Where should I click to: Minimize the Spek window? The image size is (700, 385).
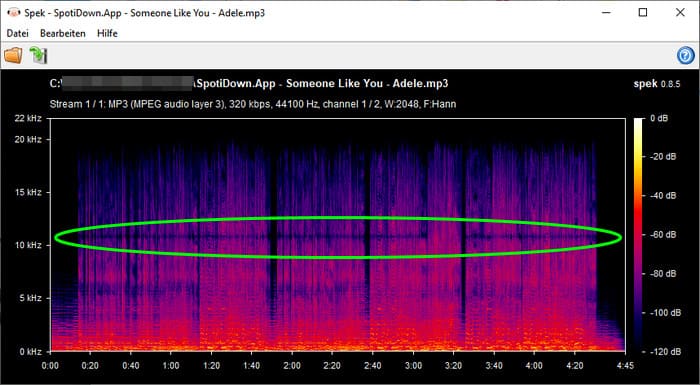(605, 13)
